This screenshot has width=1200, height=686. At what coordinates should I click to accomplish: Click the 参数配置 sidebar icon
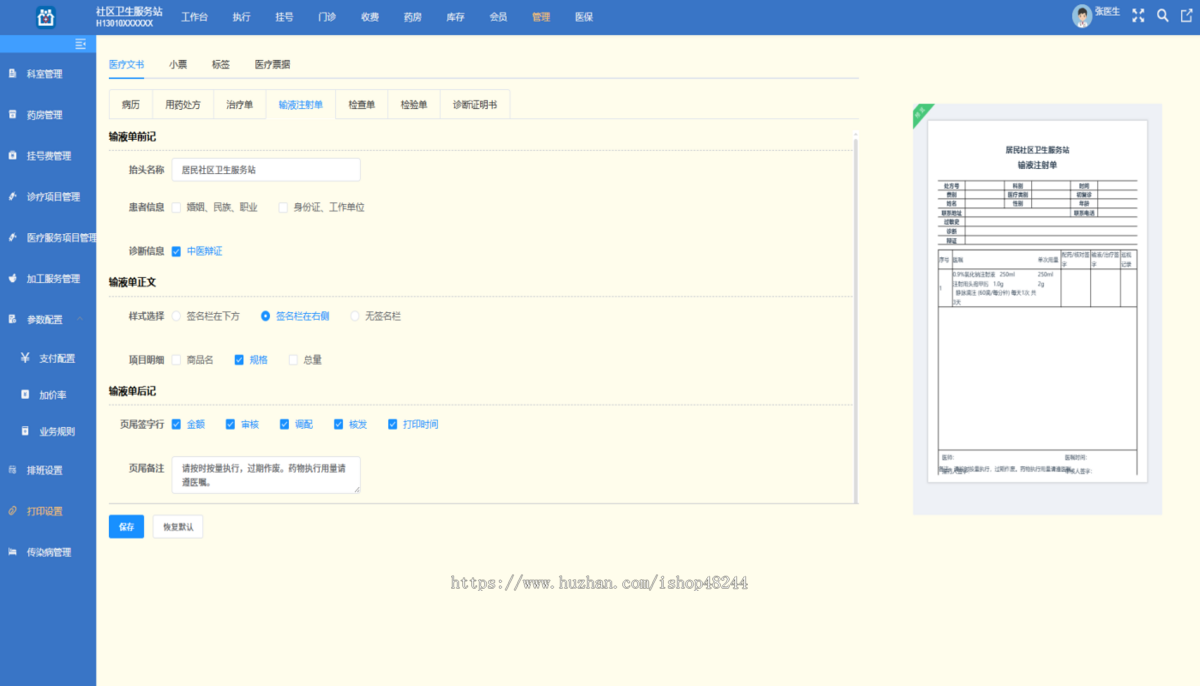click(x=12, y=320)
